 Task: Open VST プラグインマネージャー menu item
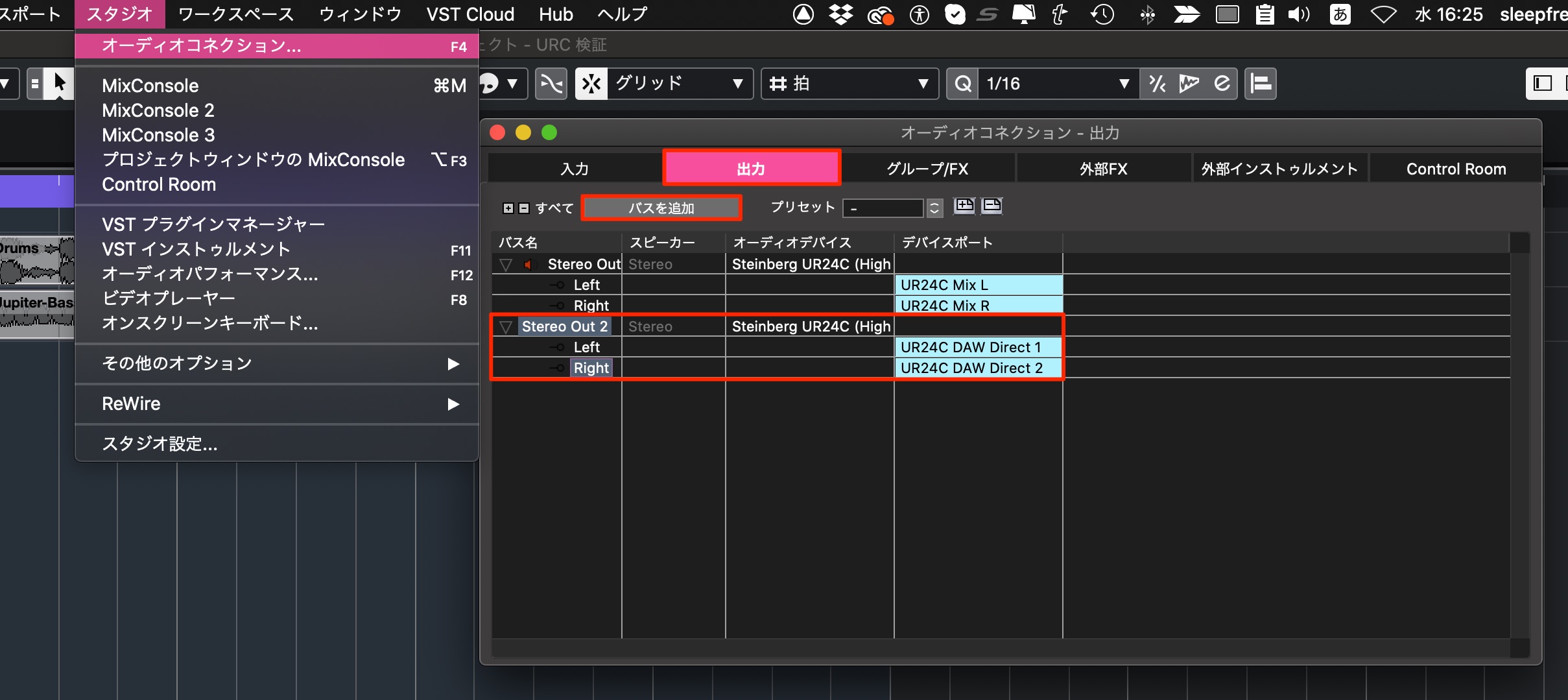277,224
